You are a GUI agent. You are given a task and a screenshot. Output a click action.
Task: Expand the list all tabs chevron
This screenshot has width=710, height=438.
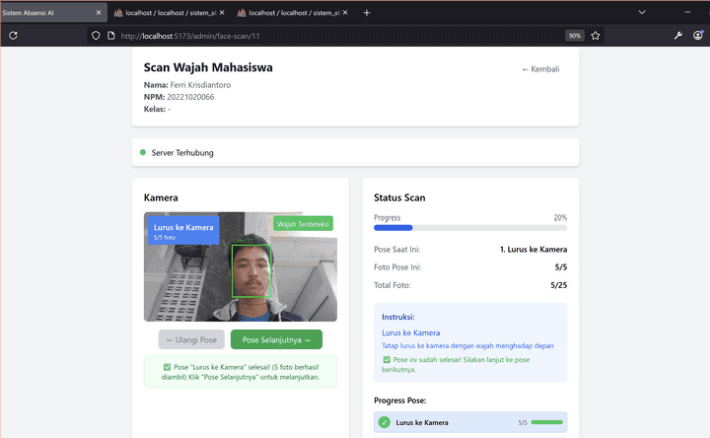pos(642,12)
